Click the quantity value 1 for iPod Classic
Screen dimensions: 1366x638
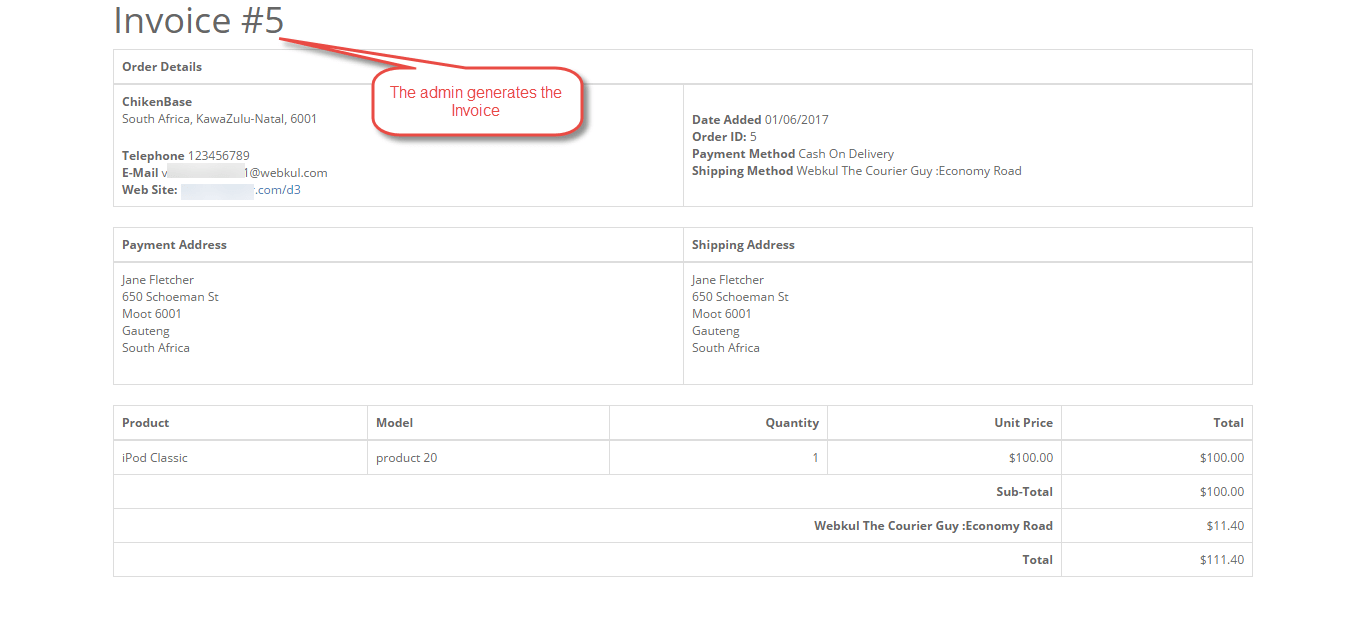click(x=814, y=457)
